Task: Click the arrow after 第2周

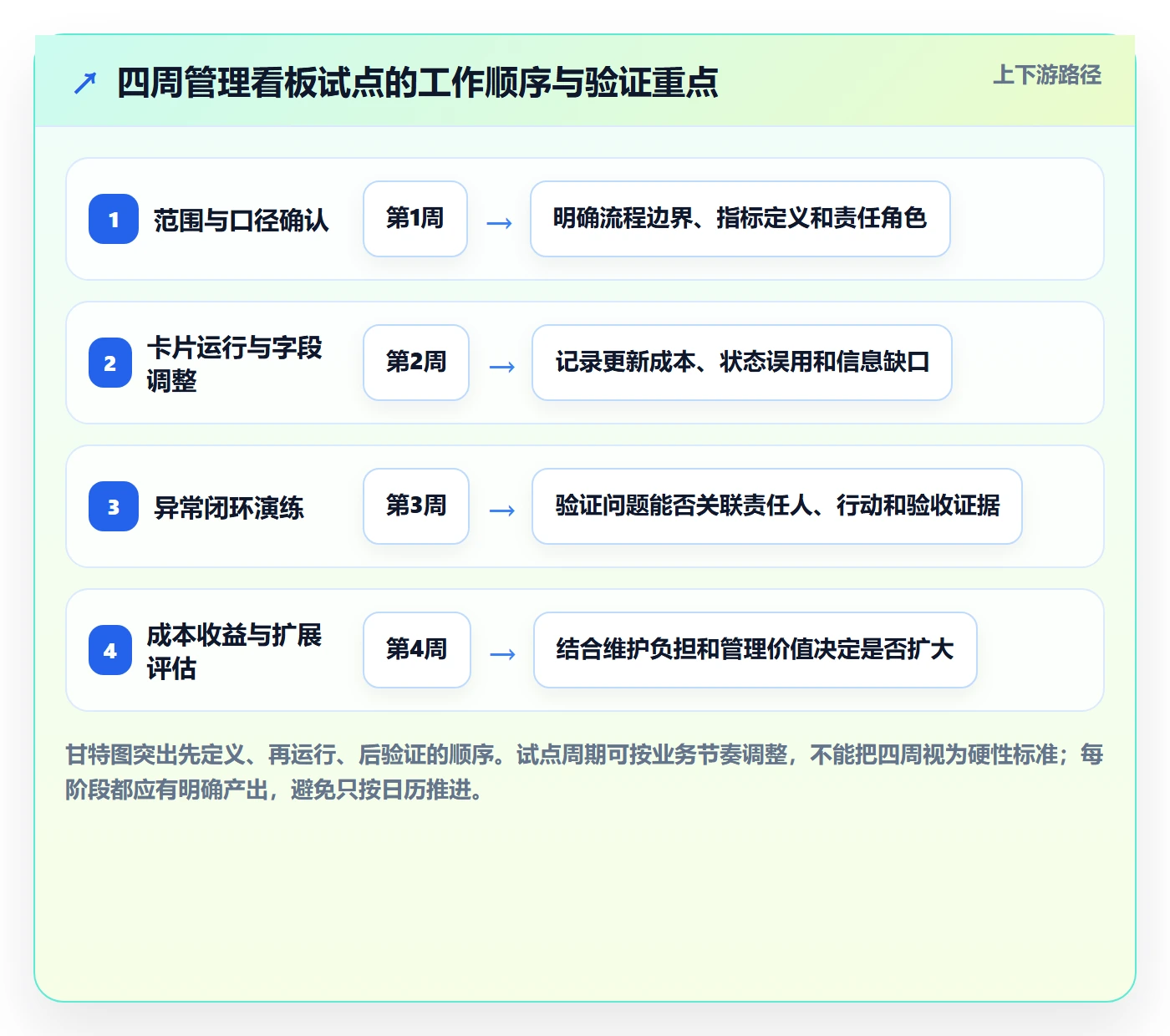Action: click(501, 367)
